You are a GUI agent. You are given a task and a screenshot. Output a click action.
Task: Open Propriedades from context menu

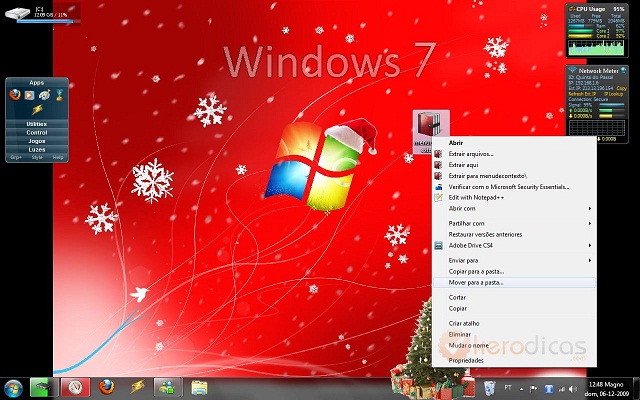[514, 361]
